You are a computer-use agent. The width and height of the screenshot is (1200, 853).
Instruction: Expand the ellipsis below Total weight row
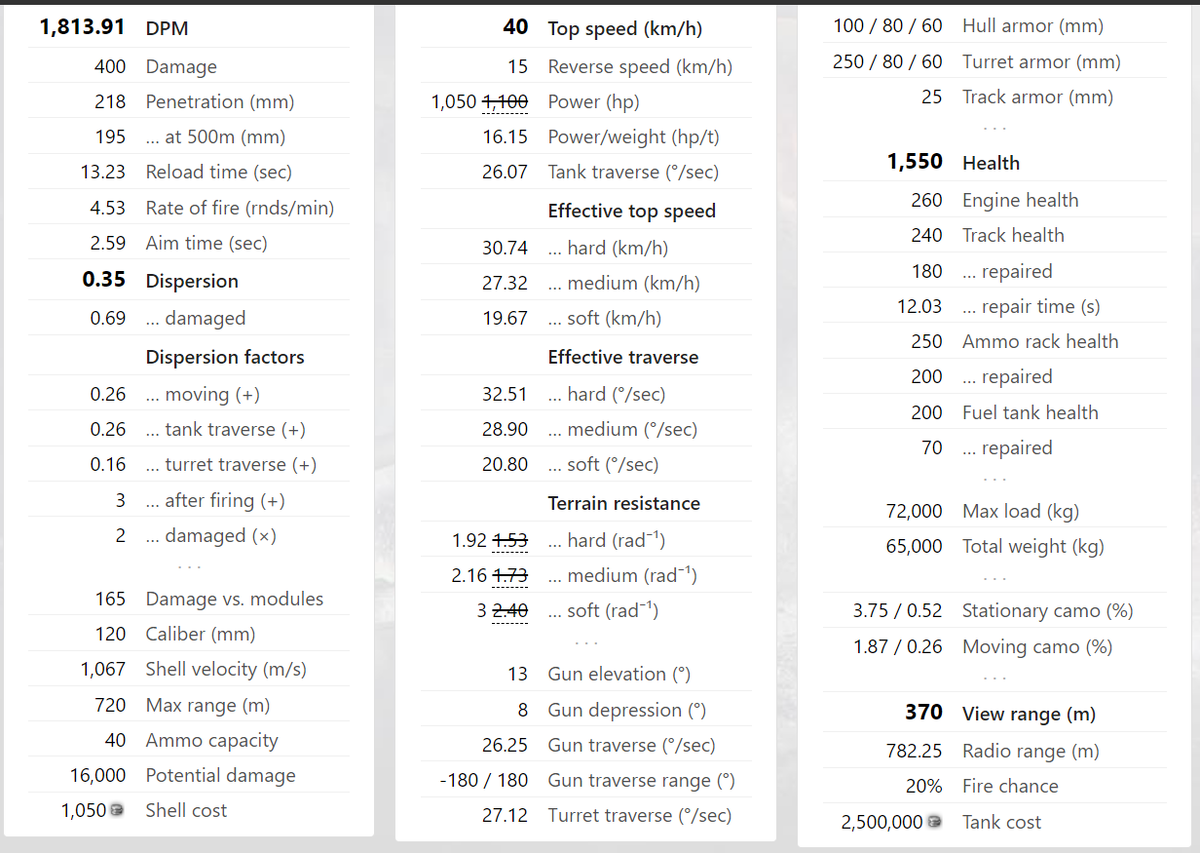[994, 578]
